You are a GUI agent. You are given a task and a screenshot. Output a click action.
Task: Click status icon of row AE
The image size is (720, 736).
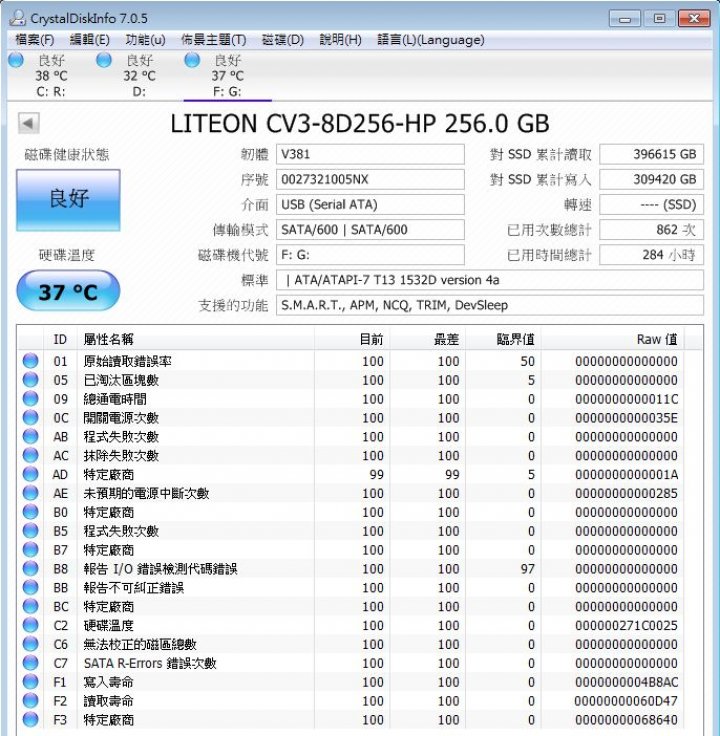[31, 493]
